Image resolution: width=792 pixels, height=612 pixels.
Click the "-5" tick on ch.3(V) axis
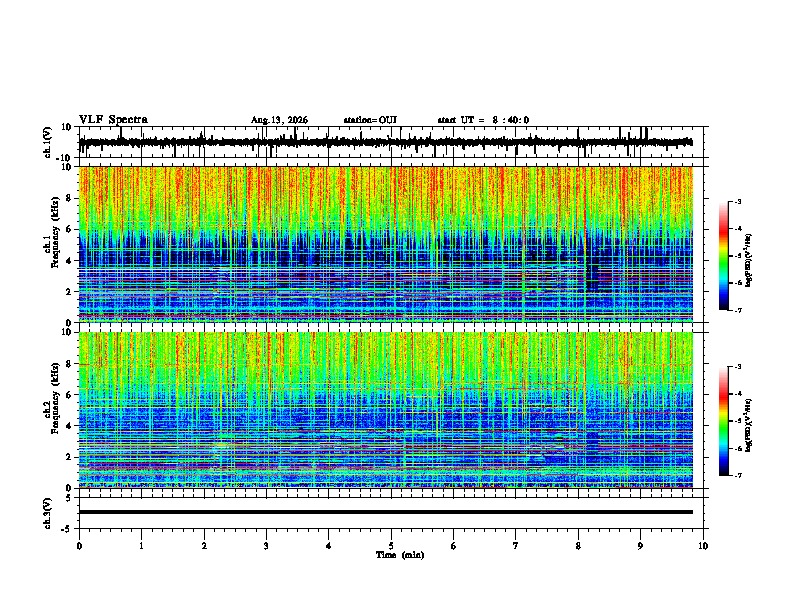(67, 529)
